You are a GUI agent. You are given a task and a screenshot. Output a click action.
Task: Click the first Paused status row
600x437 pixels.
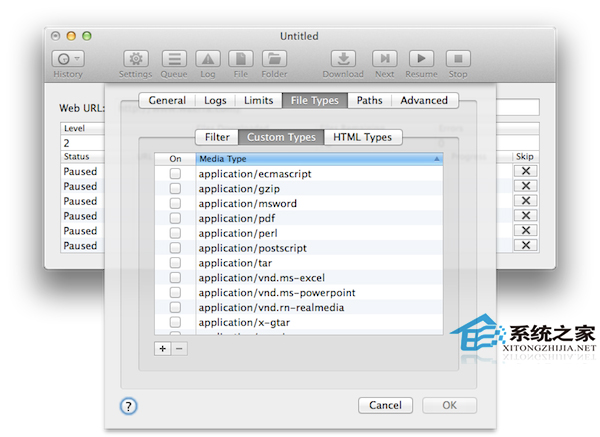82,171
